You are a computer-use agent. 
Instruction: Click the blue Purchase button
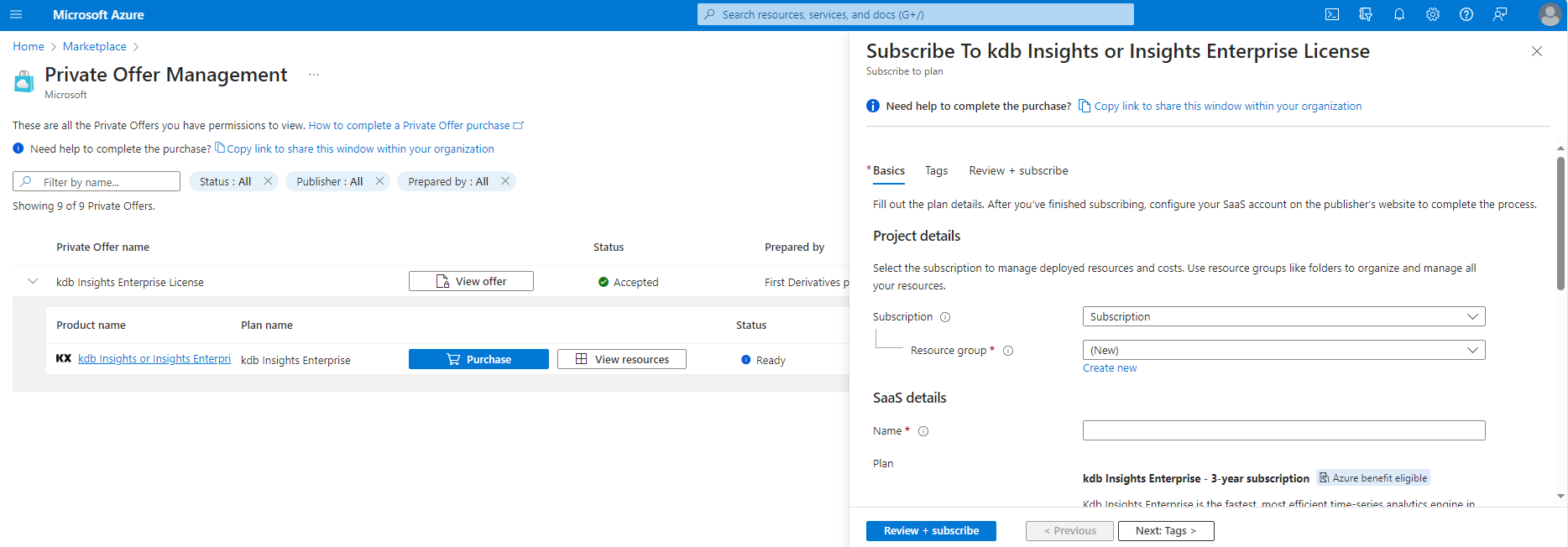(x=478, y=359)
